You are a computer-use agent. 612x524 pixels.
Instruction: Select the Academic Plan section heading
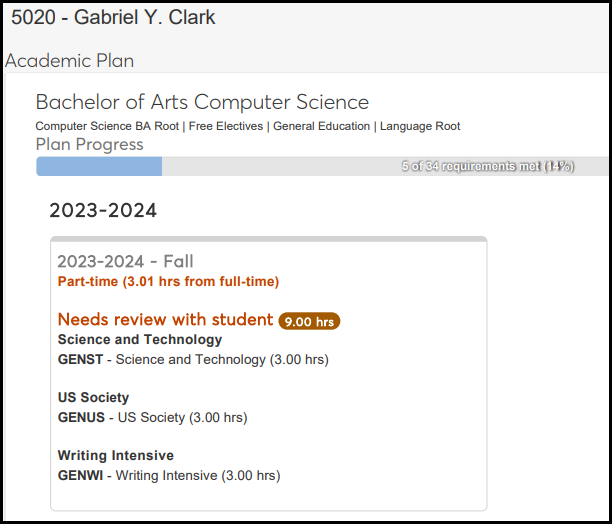70,61
